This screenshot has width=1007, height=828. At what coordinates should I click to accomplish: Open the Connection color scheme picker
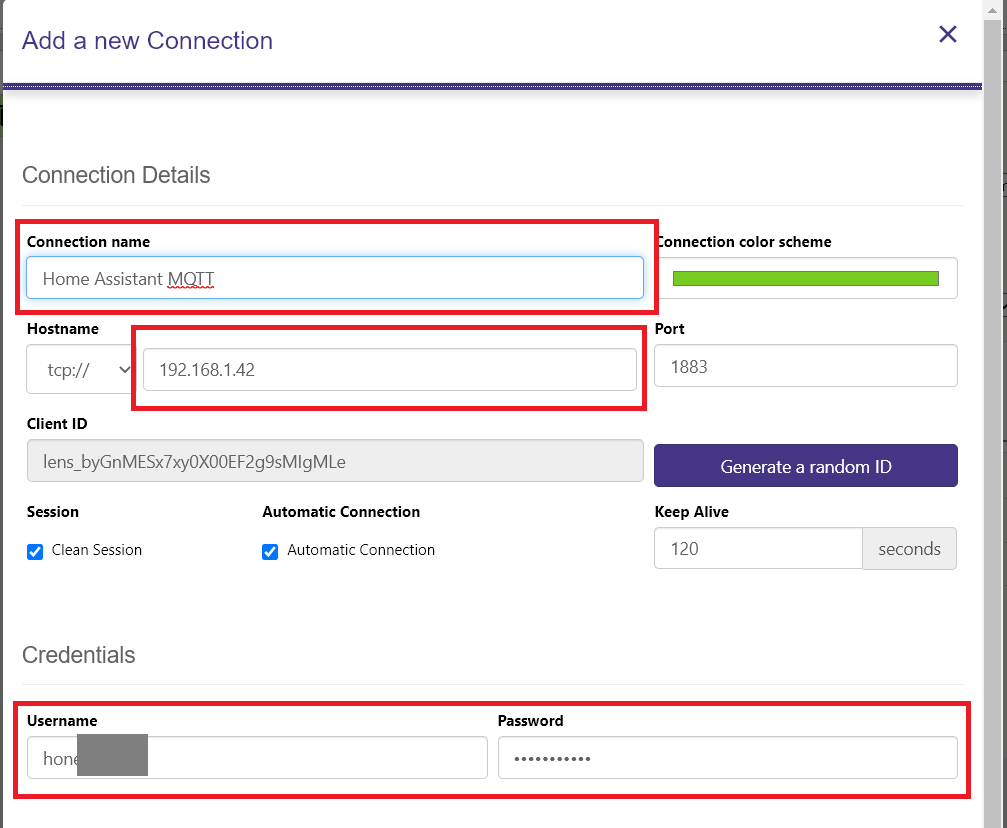[x=805, y=278]
